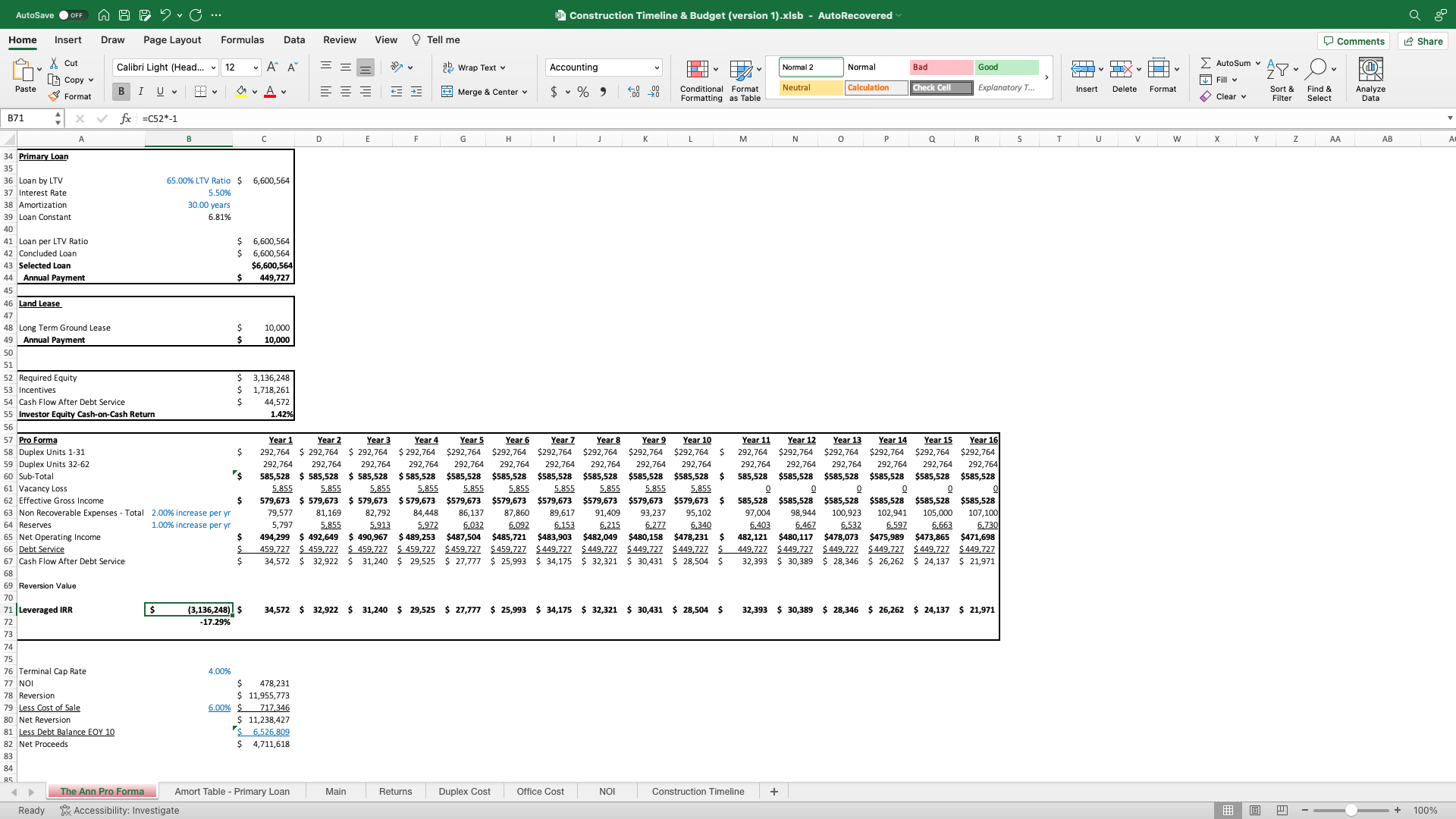Switch to Page Layout view in status bar

coord(1255,810)
